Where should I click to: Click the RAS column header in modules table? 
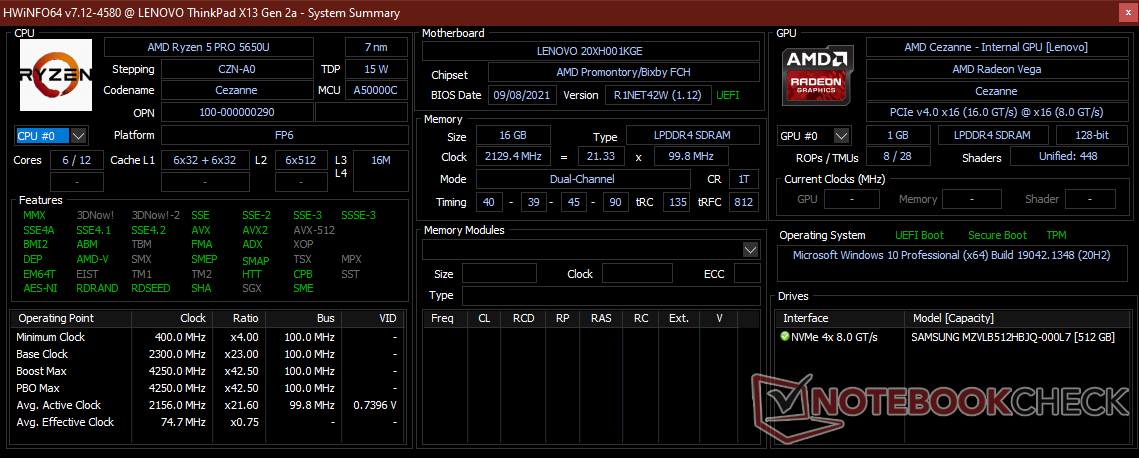[601, 318]
